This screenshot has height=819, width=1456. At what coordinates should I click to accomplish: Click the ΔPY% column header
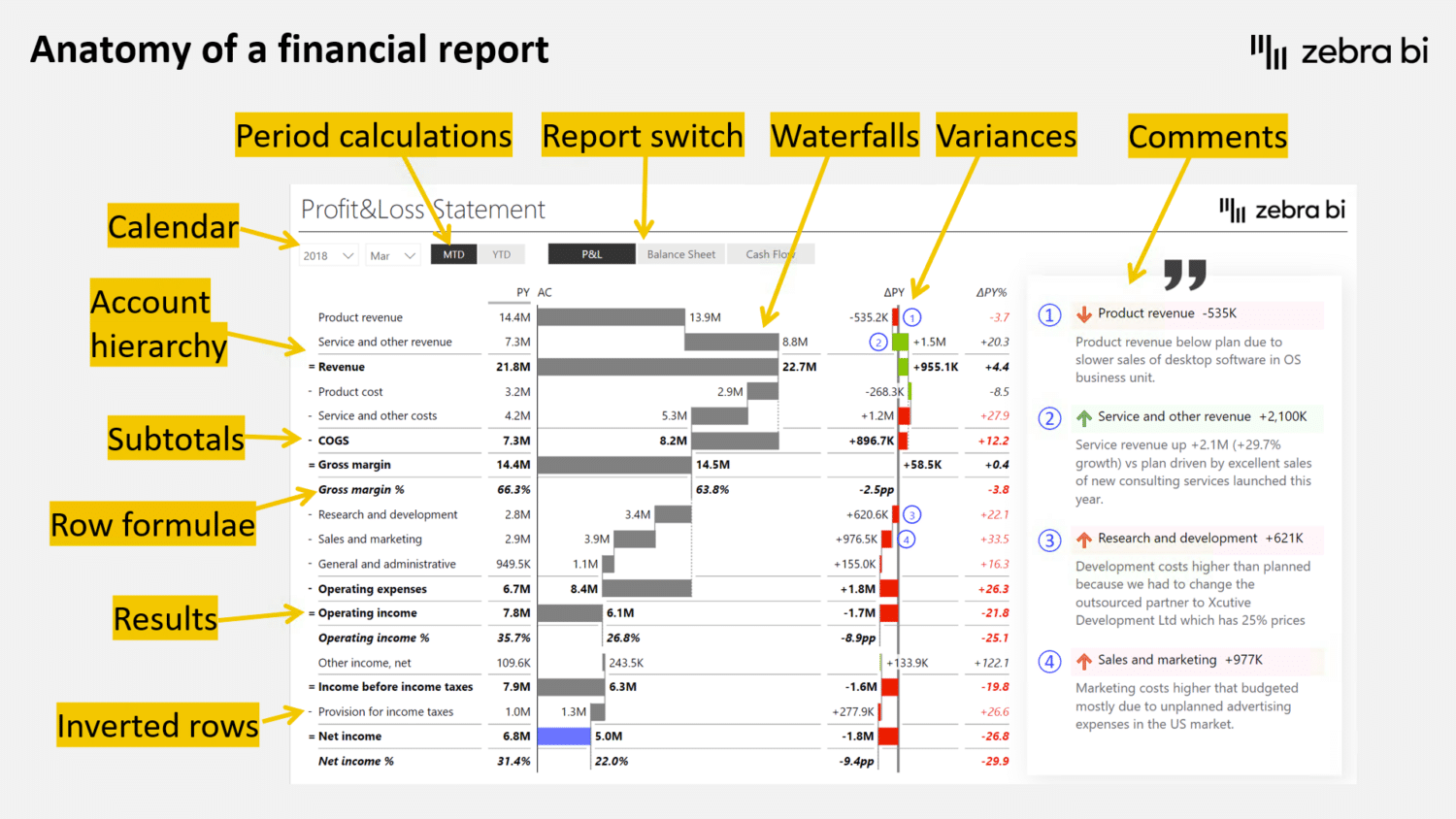[x=991, y=292]
